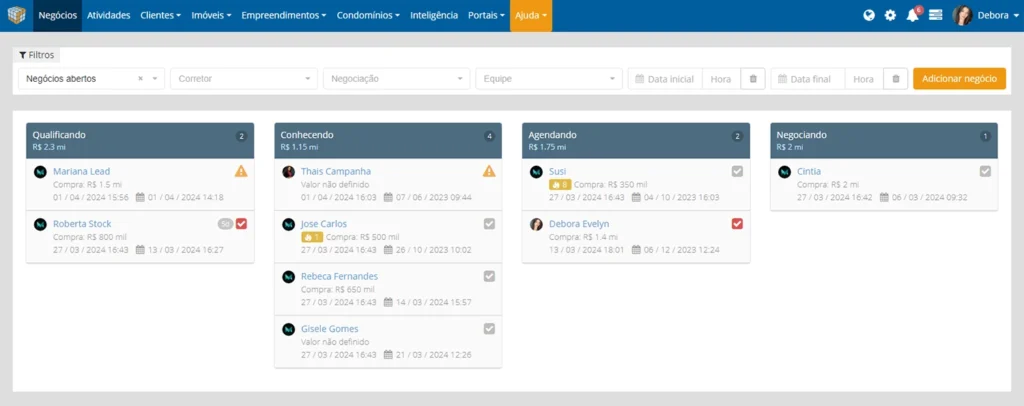This screenshot has width=1024, height=406.
Task: Open the Susi deal
Action: coord(558,172)
